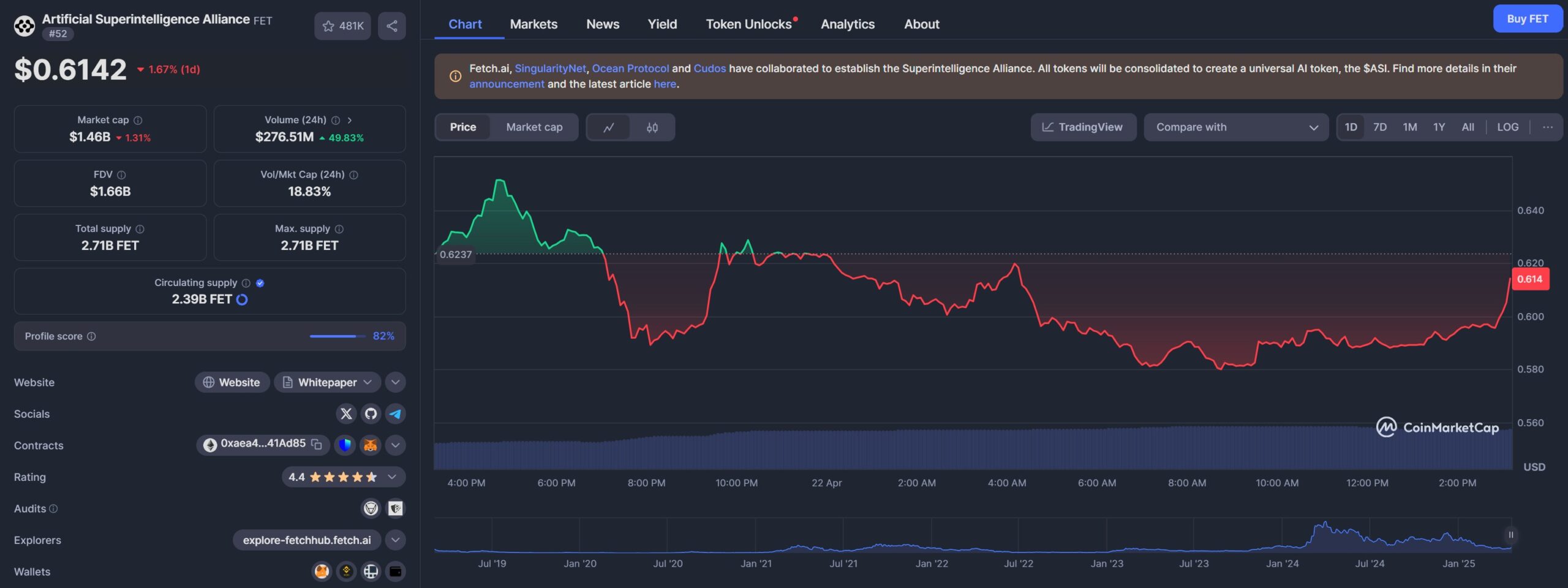1568x588 pixels.
Task: Add FET to watchlist with star button
Action: tap(342, 26)
